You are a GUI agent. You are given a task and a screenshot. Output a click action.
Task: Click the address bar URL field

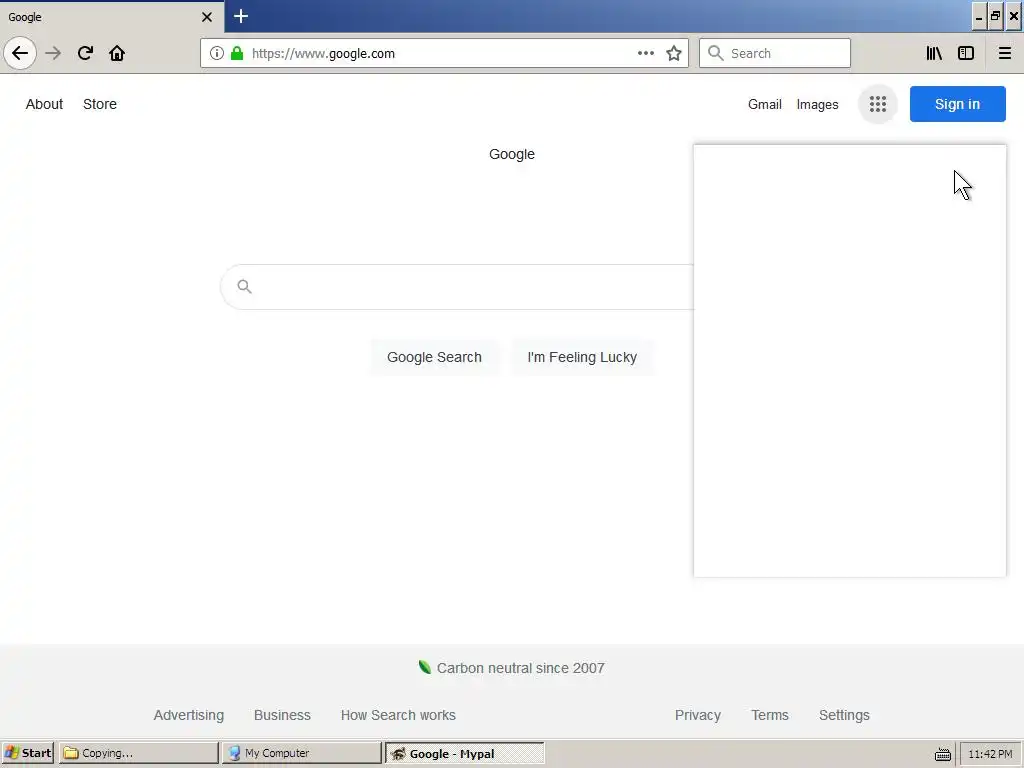click(x=444, y=53)
